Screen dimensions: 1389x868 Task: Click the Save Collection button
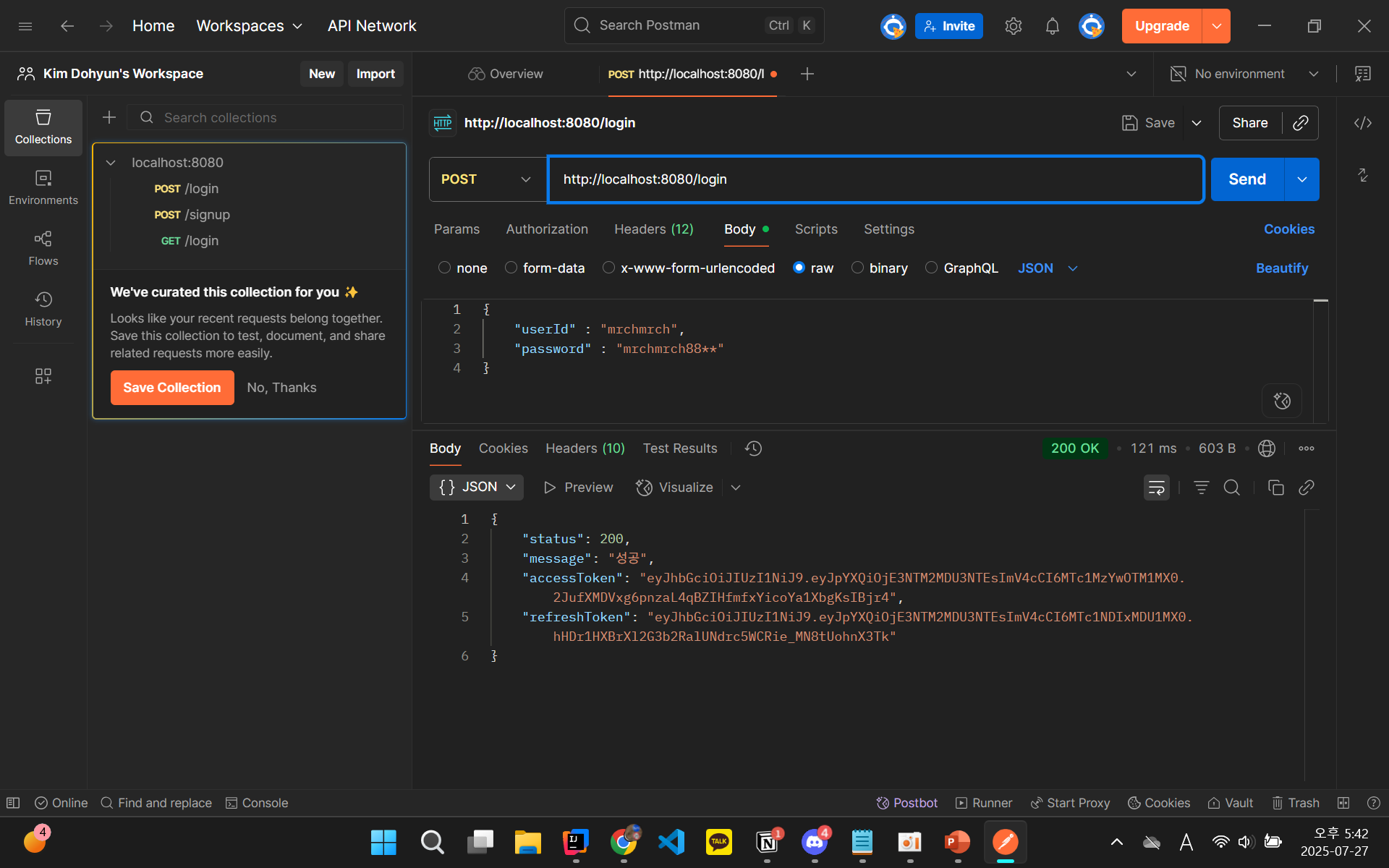point(171,388)
